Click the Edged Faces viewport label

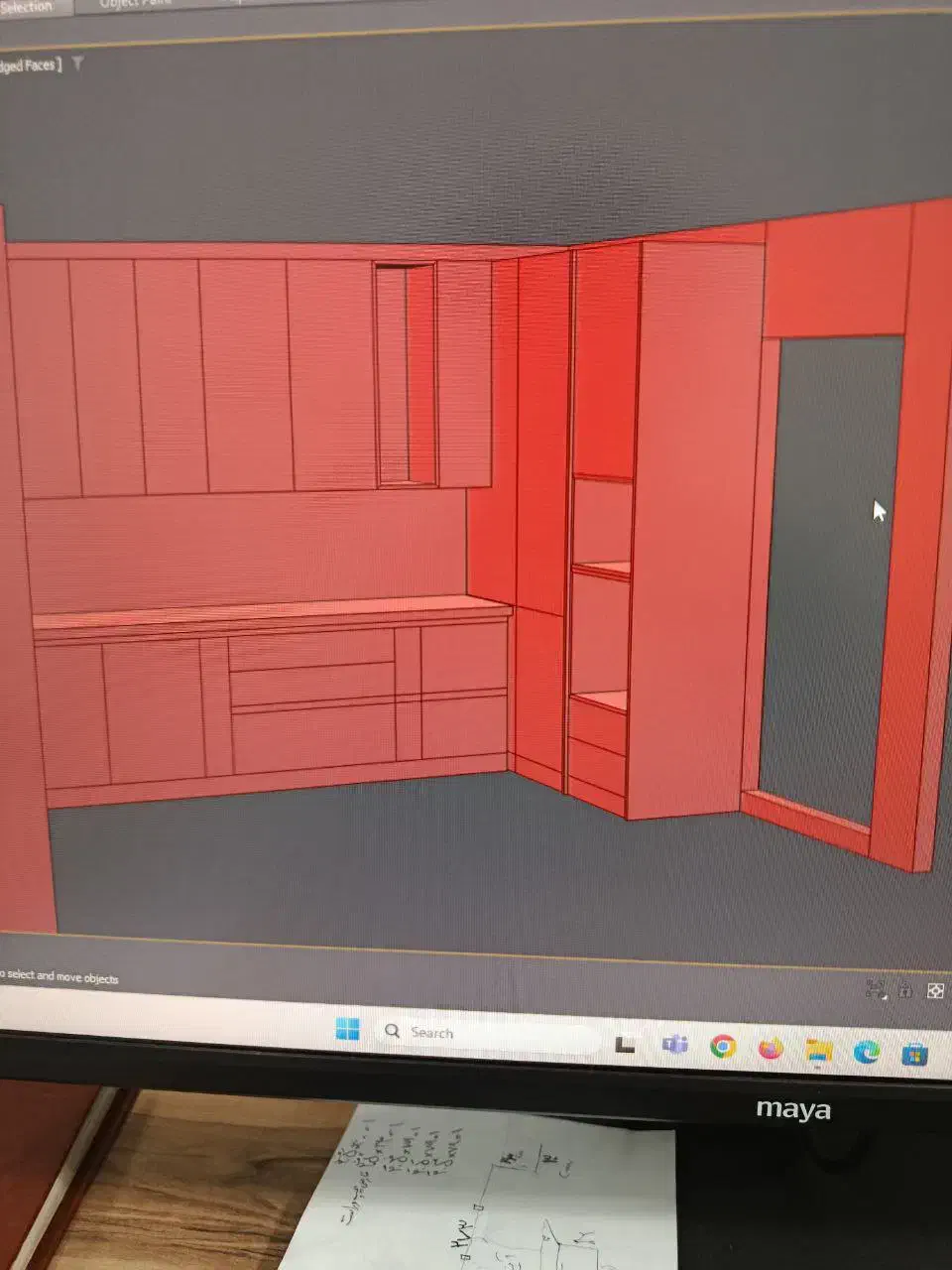(x=30, y=65)
